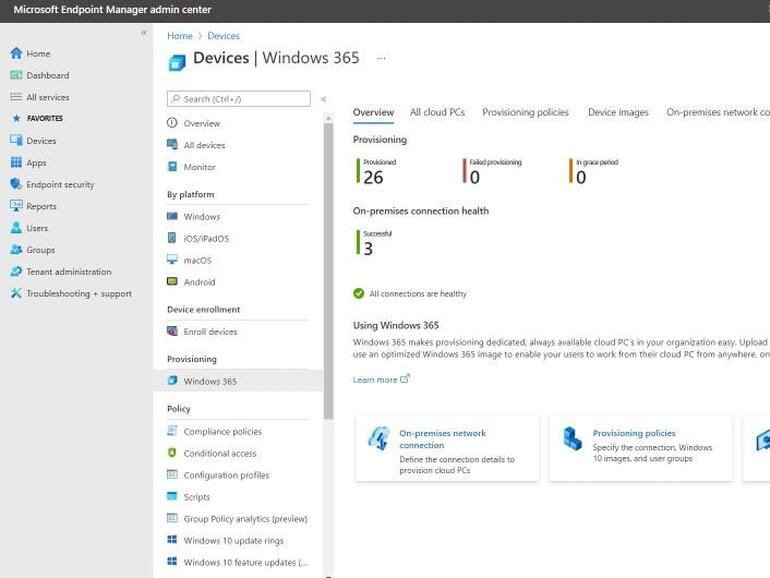
Task: Click the Failed provisioning count
Action: pos(474,177)
